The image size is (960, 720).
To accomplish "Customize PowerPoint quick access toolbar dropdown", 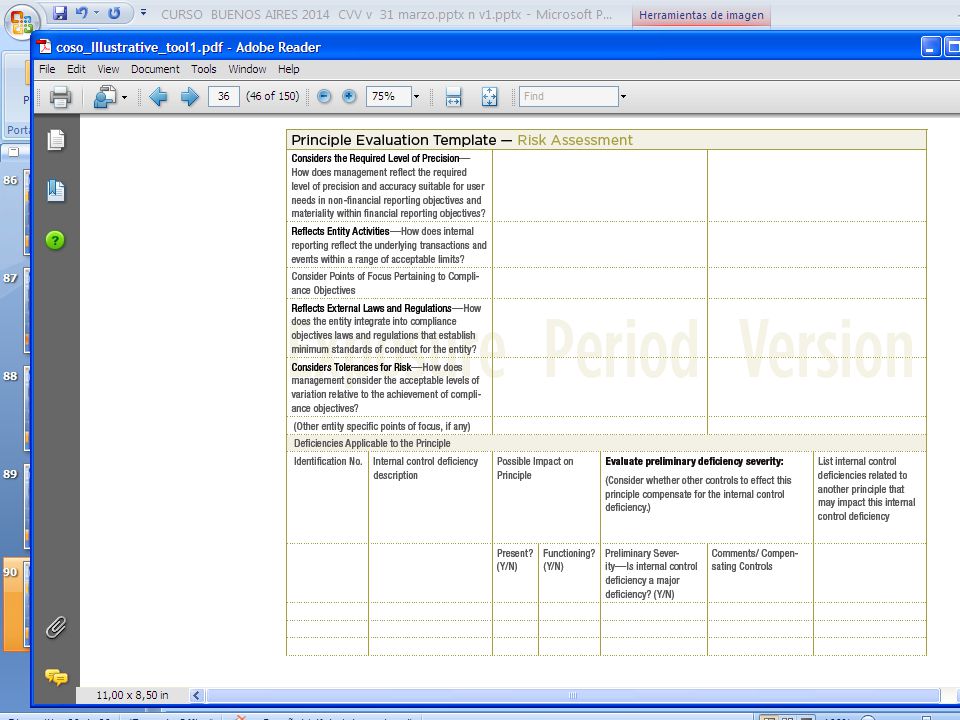I will point(143,12).
